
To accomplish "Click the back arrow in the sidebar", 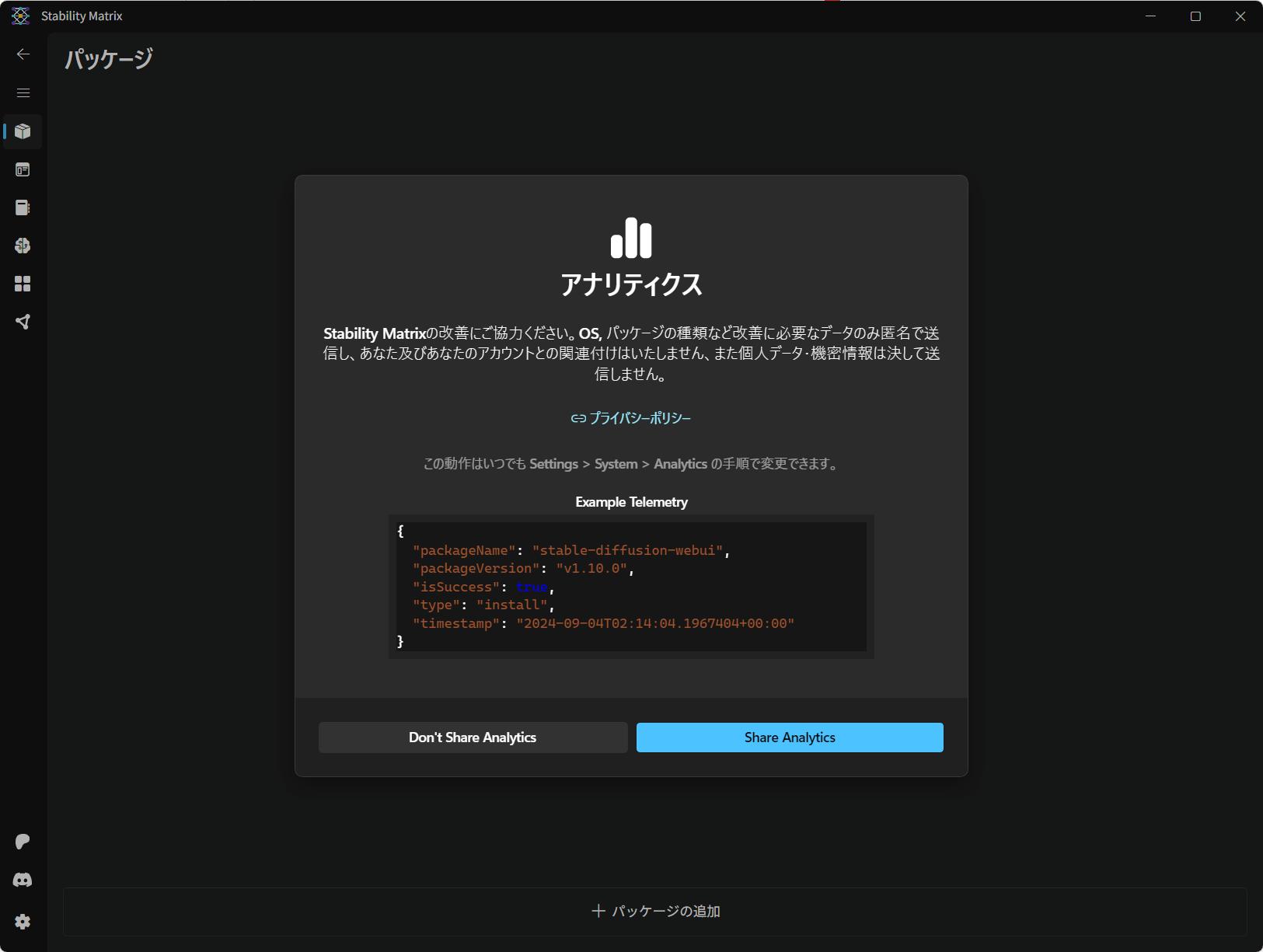I will [23, 54].
